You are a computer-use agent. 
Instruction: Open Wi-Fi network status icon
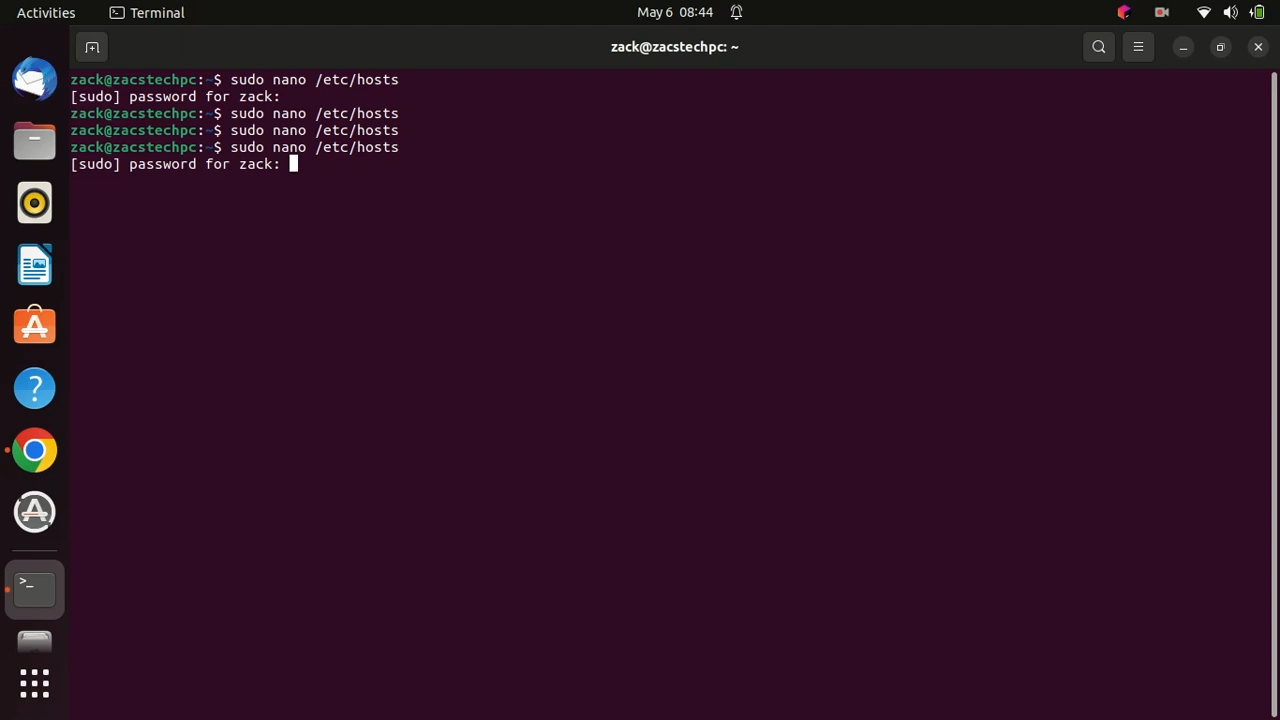1204,13
